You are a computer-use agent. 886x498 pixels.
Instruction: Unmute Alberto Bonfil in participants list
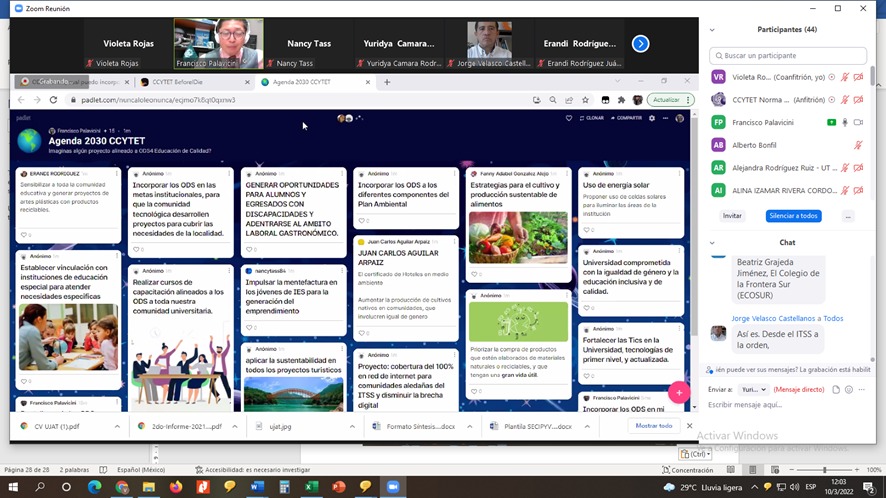(858, 145)
